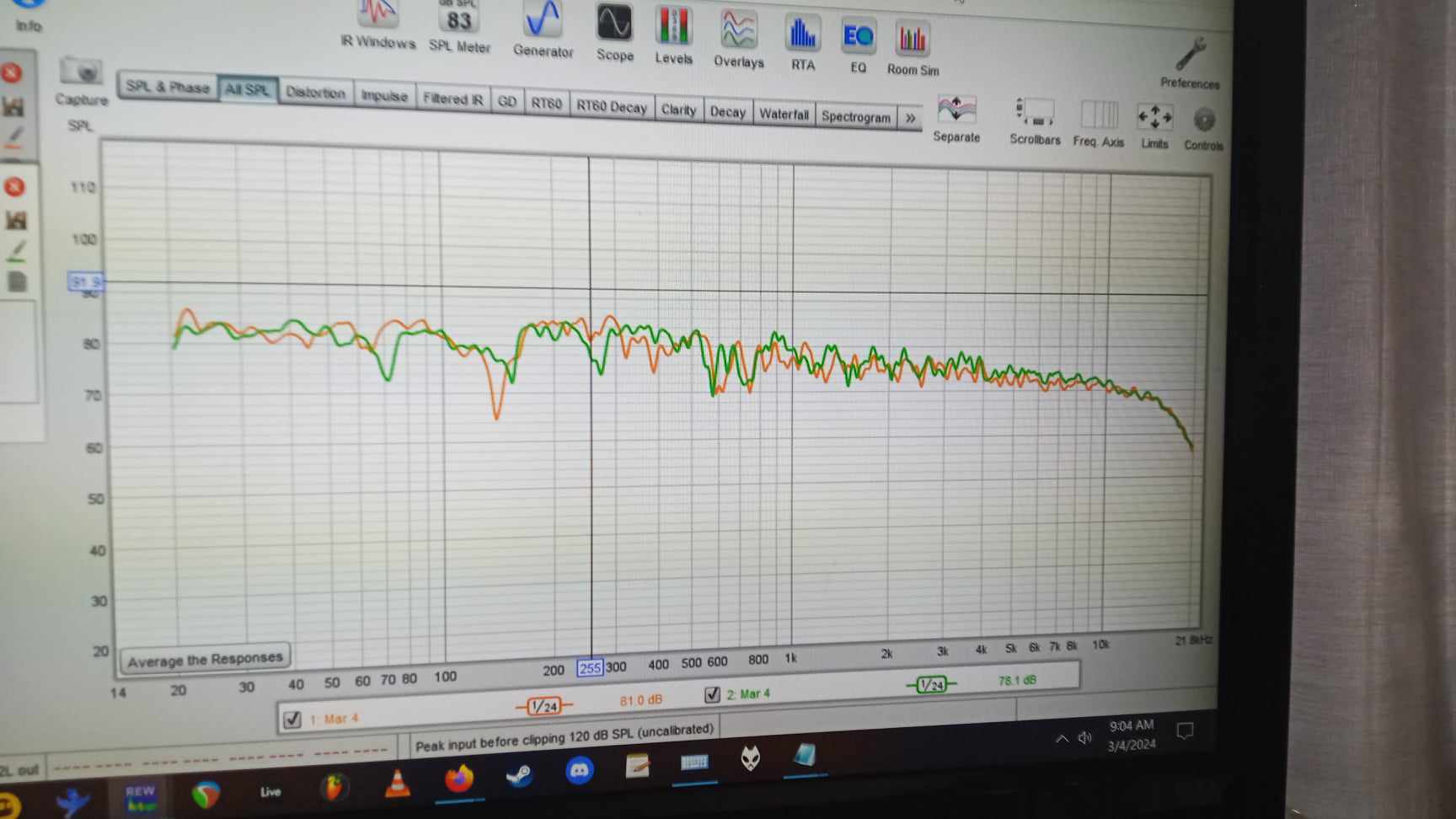This screenshot has width=1456, height=819.
Task: Click the Separate traces icon
Action: pos(956,119)
